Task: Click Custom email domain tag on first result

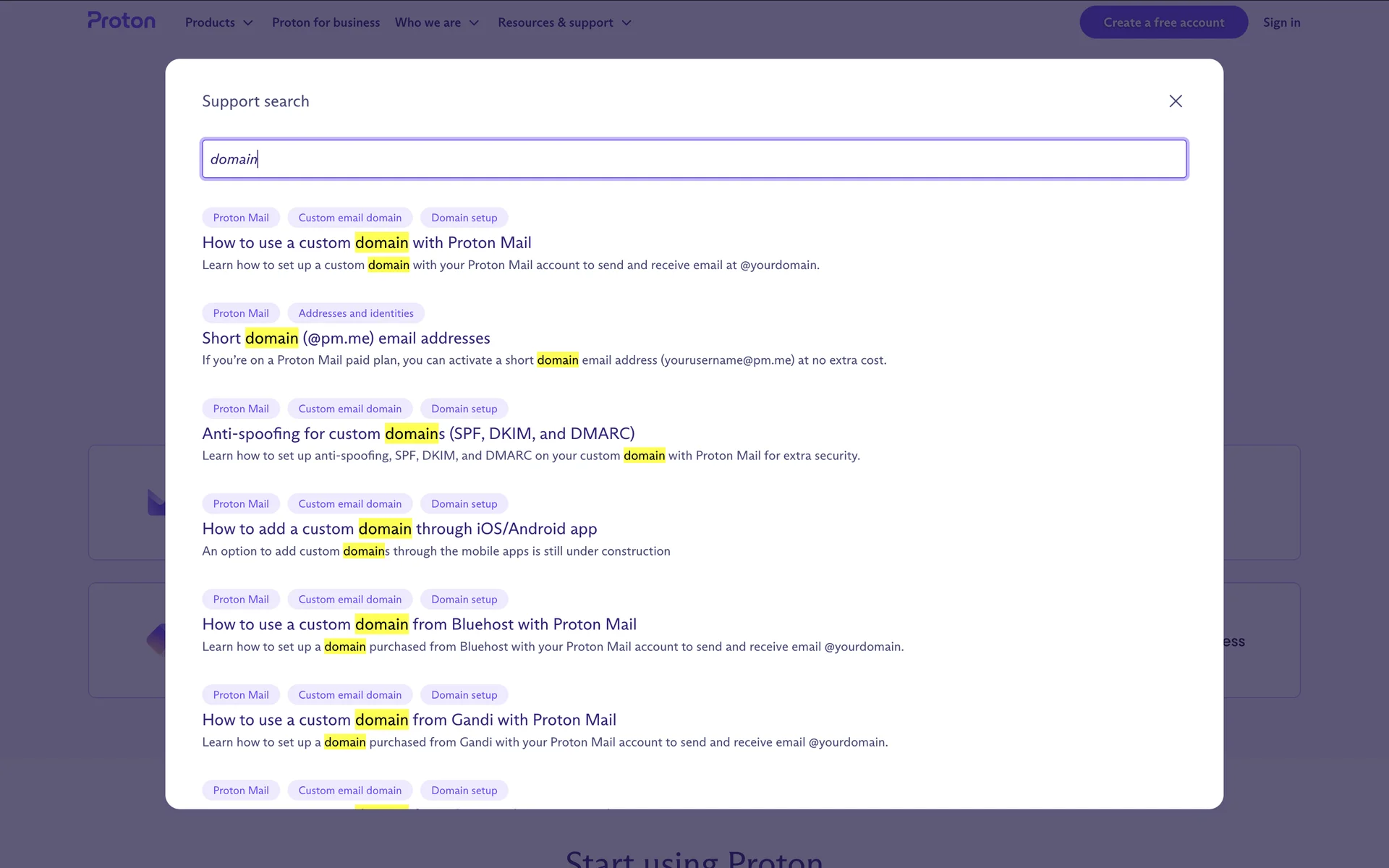Action: coord(349,218)
